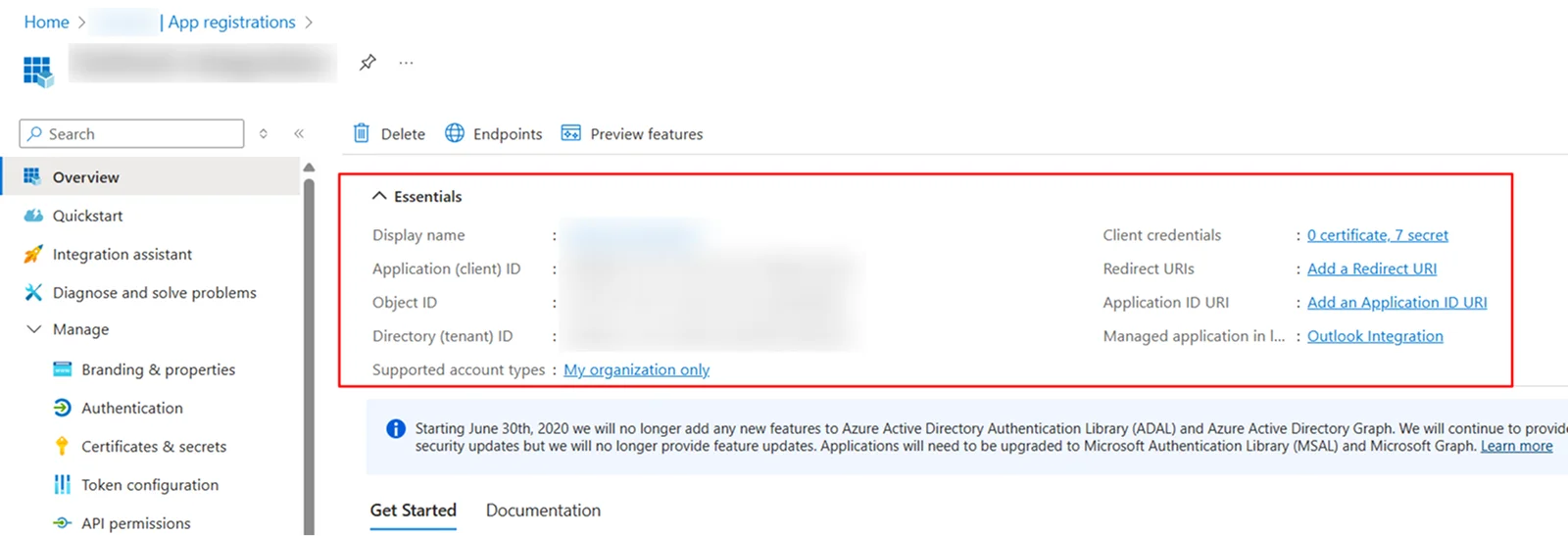Open the more options ellipsis menu
Screen dimensions: 1568x536
click(x=406, y=63)
